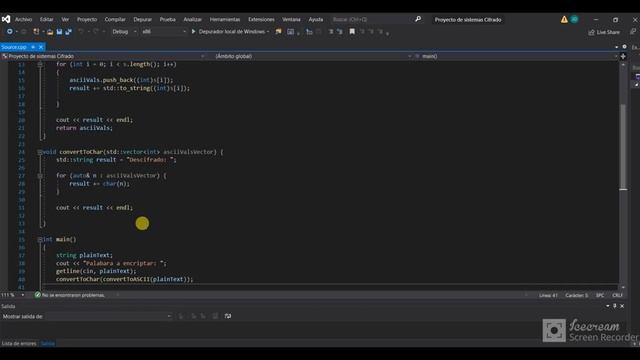Toggle word wrap in the output panel

coord(228,316)
